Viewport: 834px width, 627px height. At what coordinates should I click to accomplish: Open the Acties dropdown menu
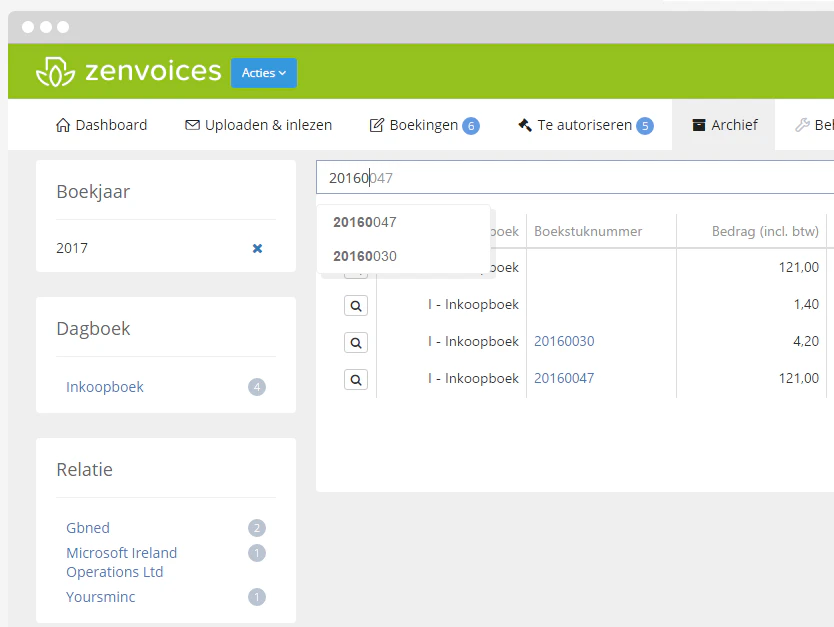(x=263, y=72)
